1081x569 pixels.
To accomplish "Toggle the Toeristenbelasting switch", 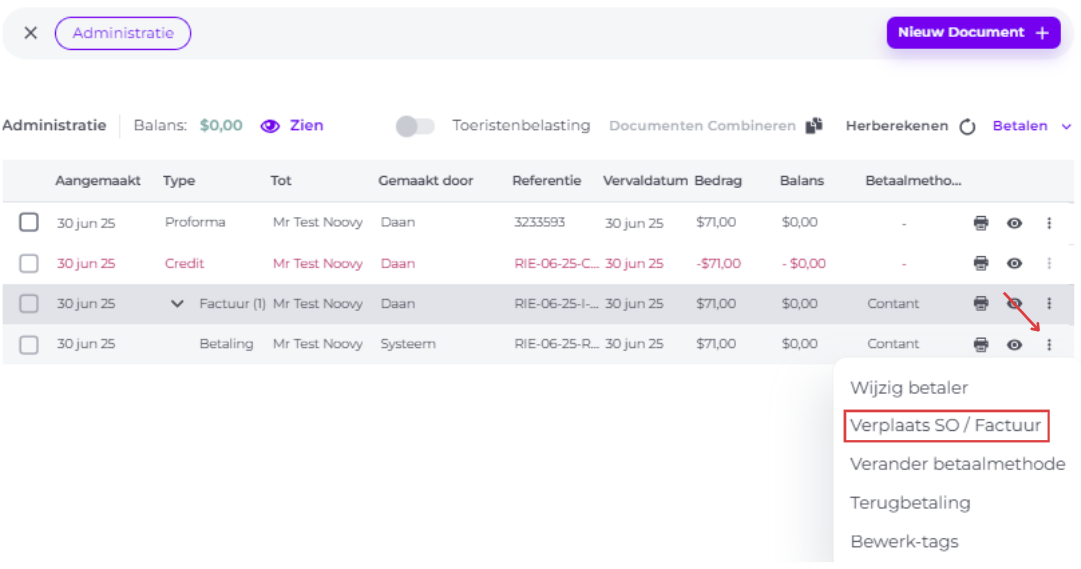I will [x=415, y=126].
